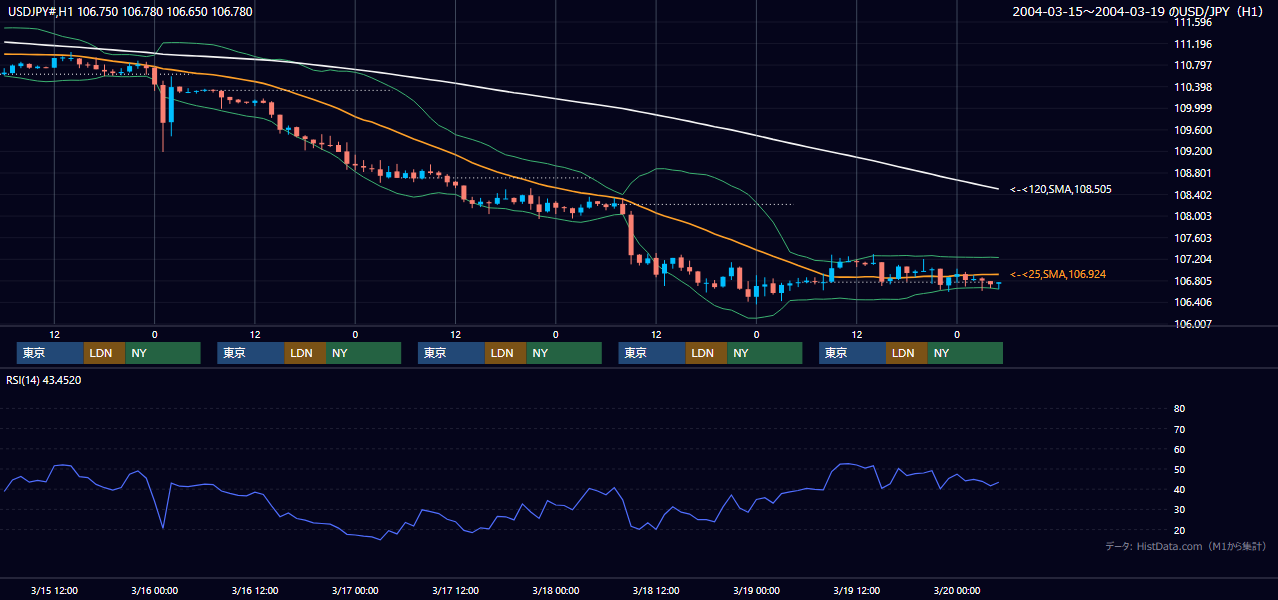
Task: Click the rightmost 東京 session block
Action: [852, 353]
